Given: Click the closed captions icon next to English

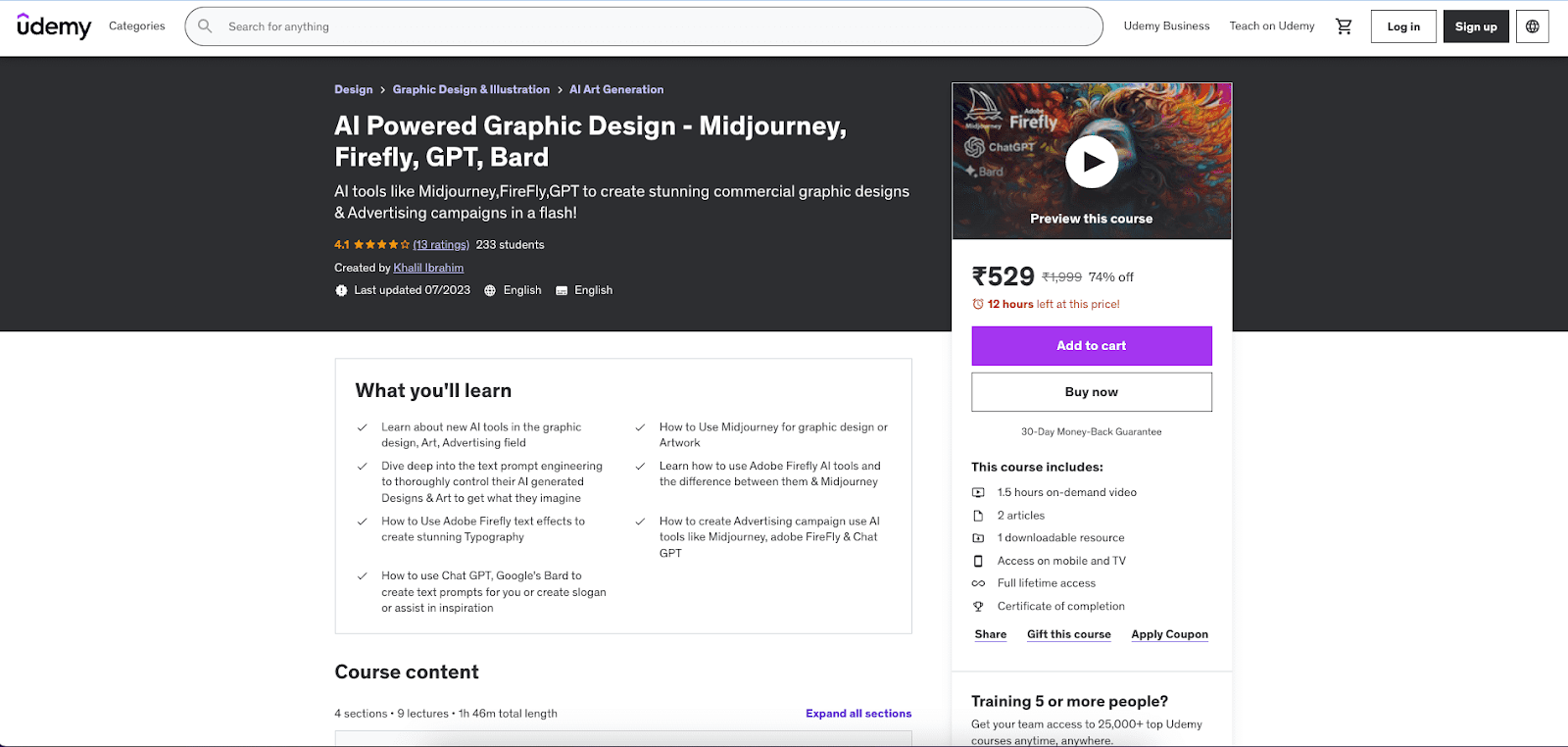Looking at the screenshot, I should tap(562, 290).
